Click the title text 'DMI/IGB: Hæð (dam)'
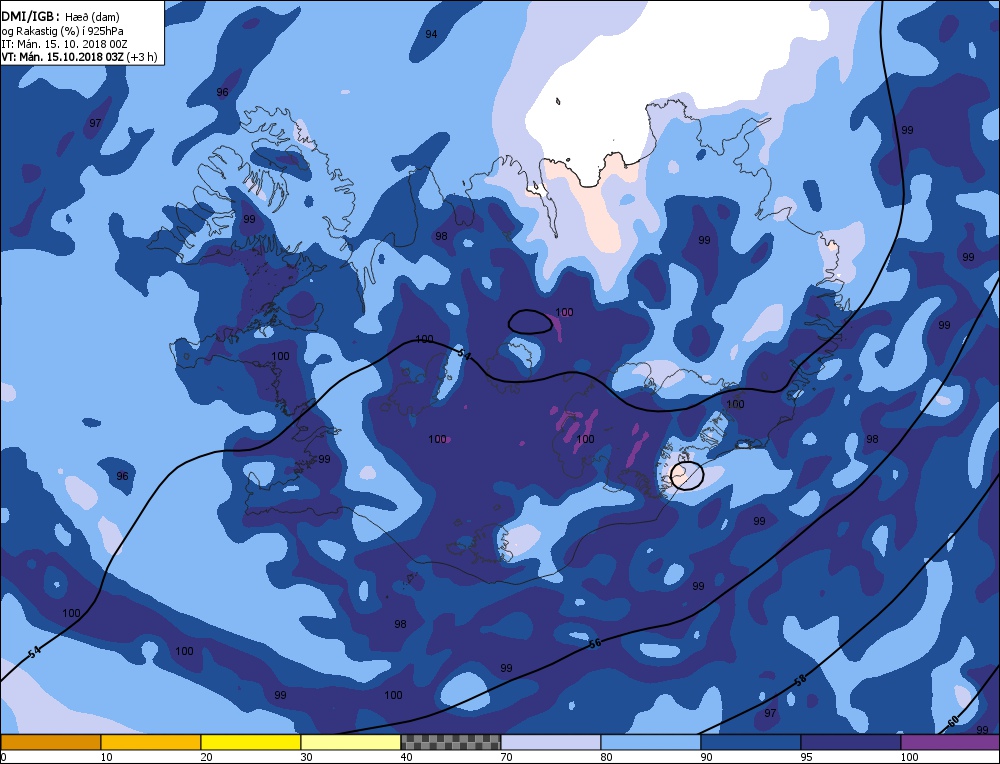Screen dimensions: 1000x764 coord(61,17)
